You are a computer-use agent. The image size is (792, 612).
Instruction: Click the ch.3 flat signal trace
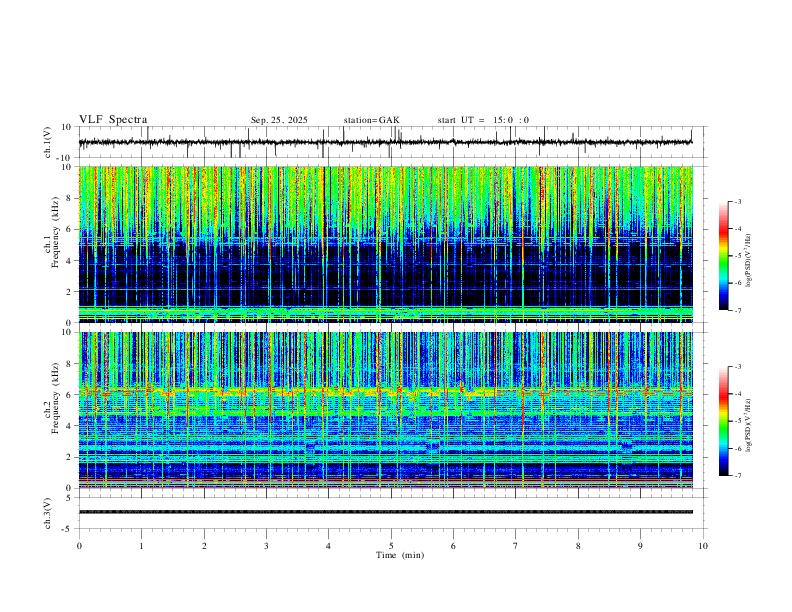pos(385,512)
